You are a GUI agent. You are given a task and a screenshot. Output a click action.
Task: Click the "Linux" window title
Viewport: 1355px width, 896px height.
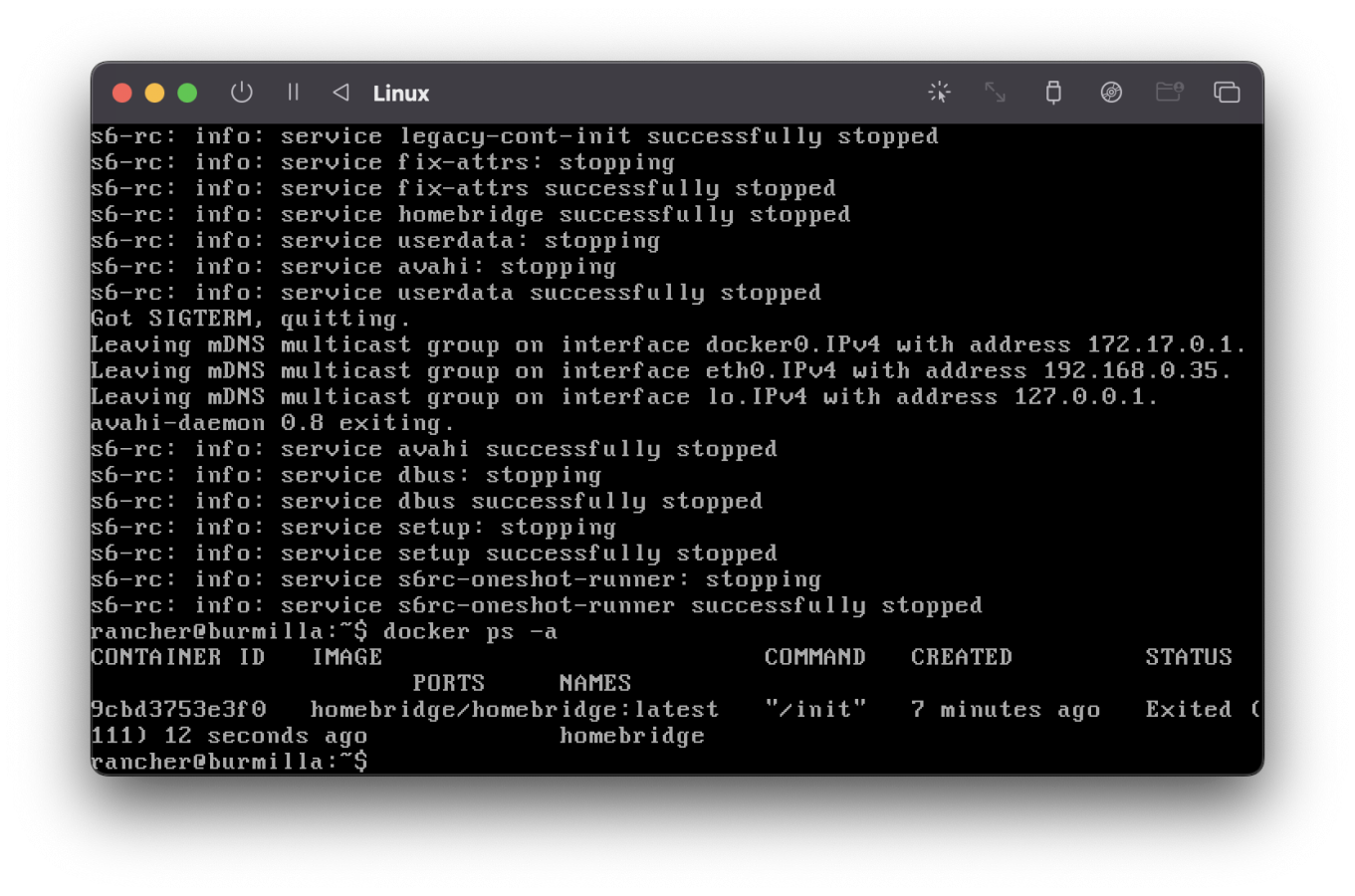tap(400, 94)
